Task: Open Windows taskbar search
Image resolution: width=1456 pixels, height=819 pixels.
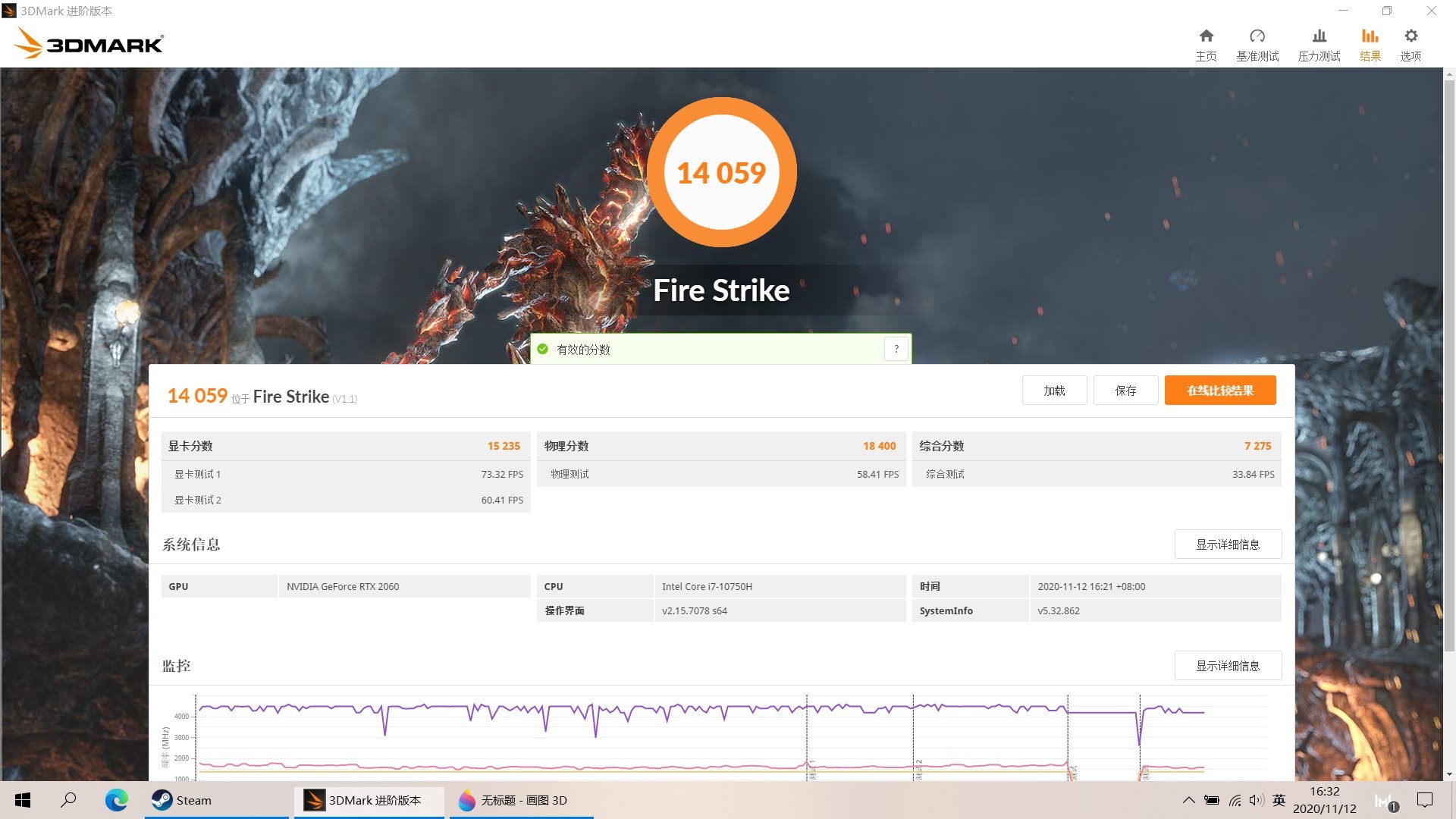Action: tap(68, 800)
